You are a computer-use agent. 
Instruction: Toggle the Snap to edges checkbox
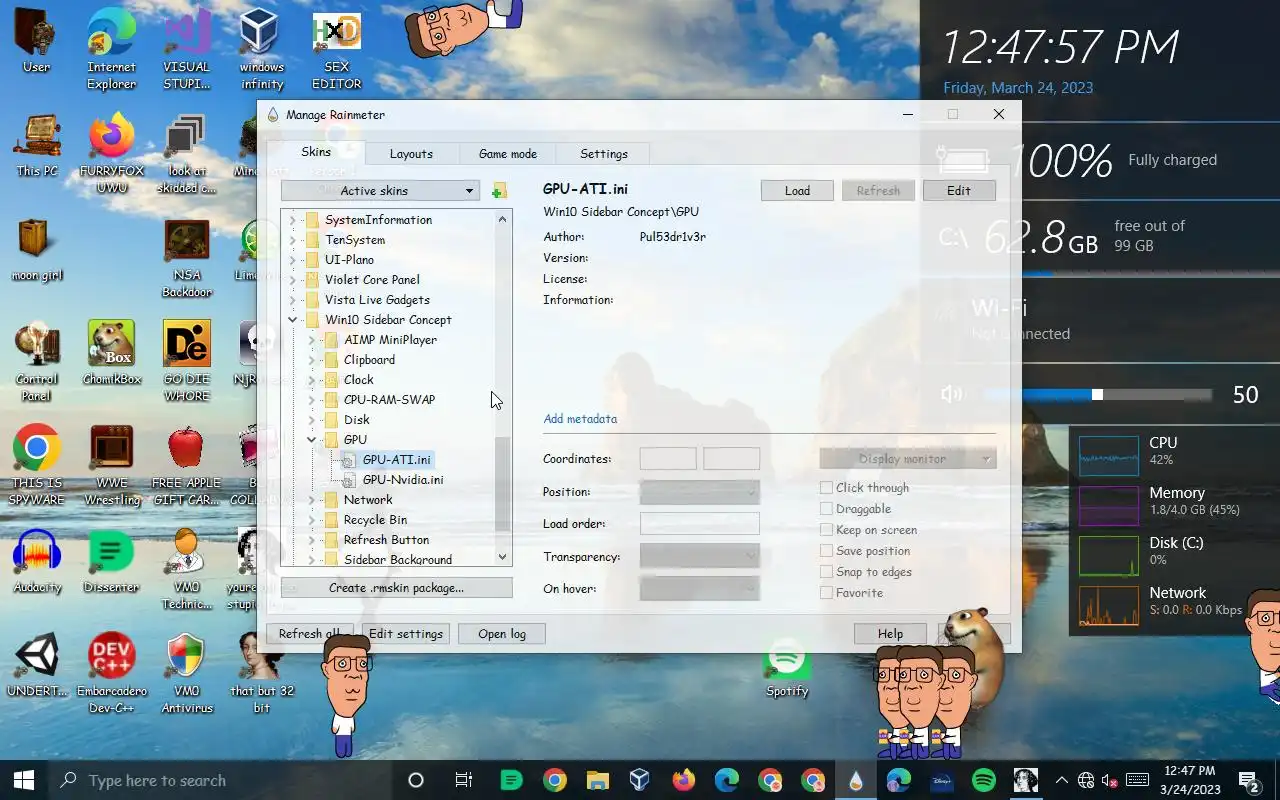[826, 572]
